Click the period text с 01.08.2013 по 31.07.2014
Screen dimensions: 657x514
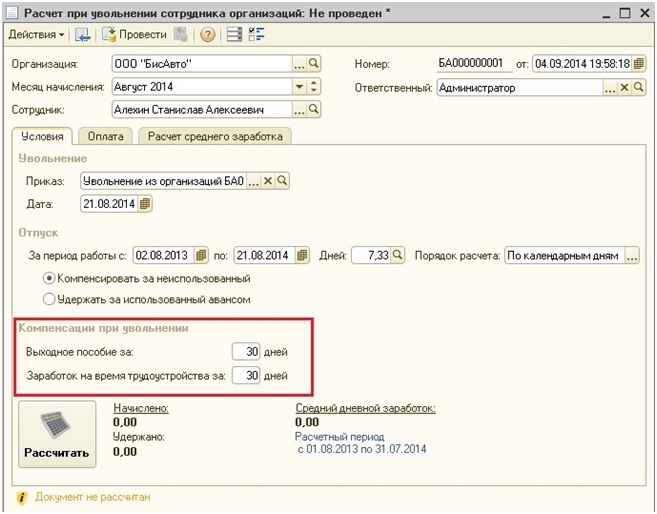[362, 449]
